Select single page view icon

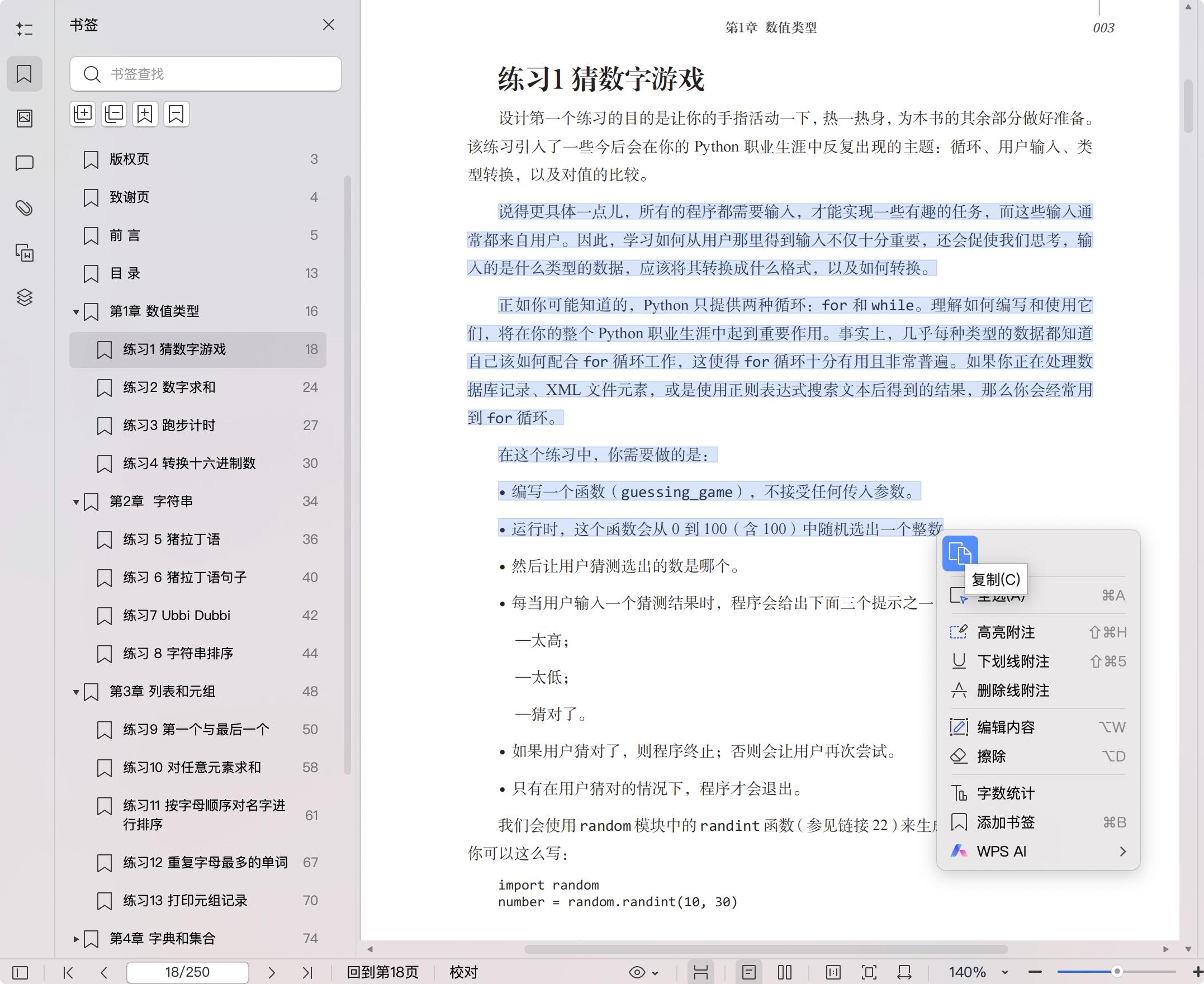point(749,972)
